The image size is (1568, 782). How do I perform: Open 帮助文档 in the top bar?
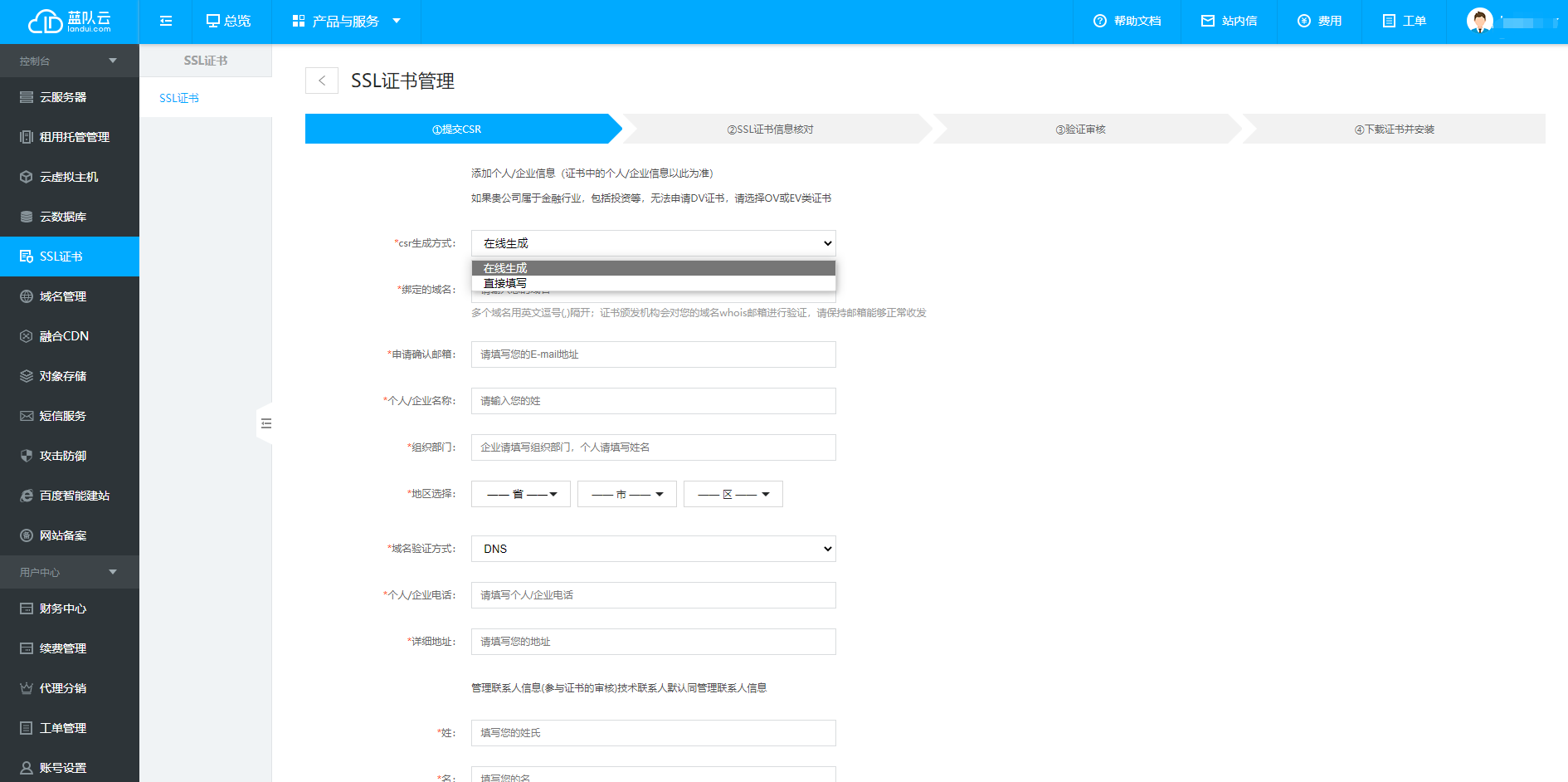click(x=1127, y=21)
